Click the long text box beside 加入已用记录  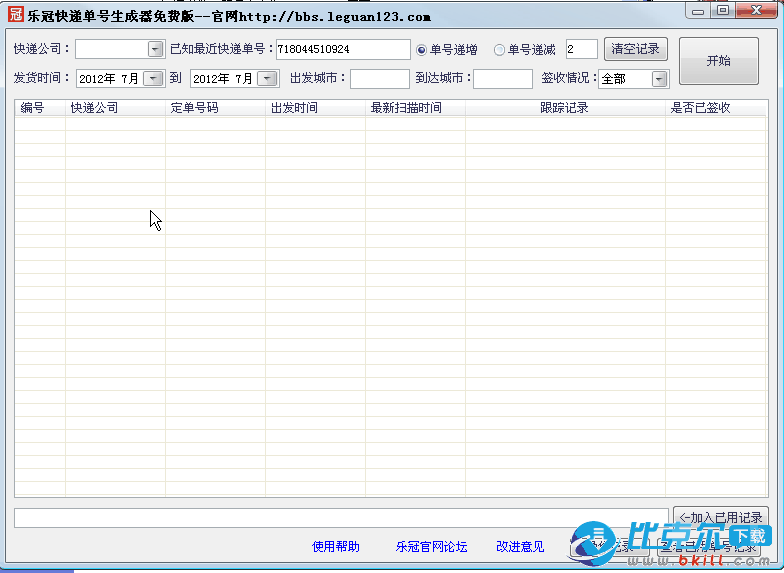(341, 518)
